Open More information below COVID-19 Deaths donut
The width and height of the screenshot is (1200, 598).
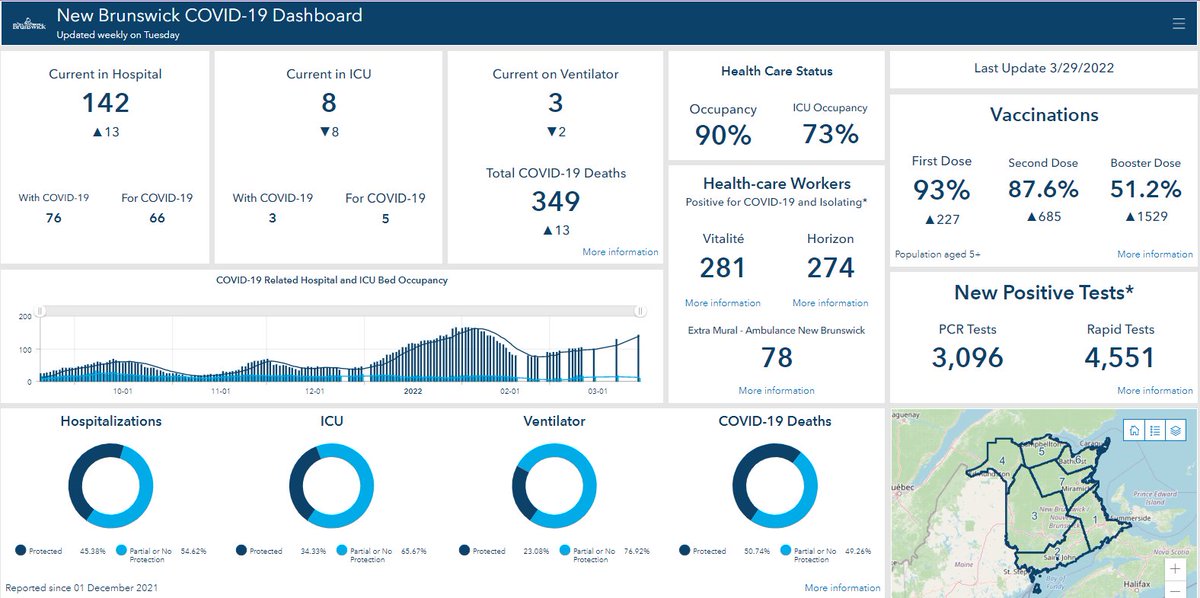[842, 588]
